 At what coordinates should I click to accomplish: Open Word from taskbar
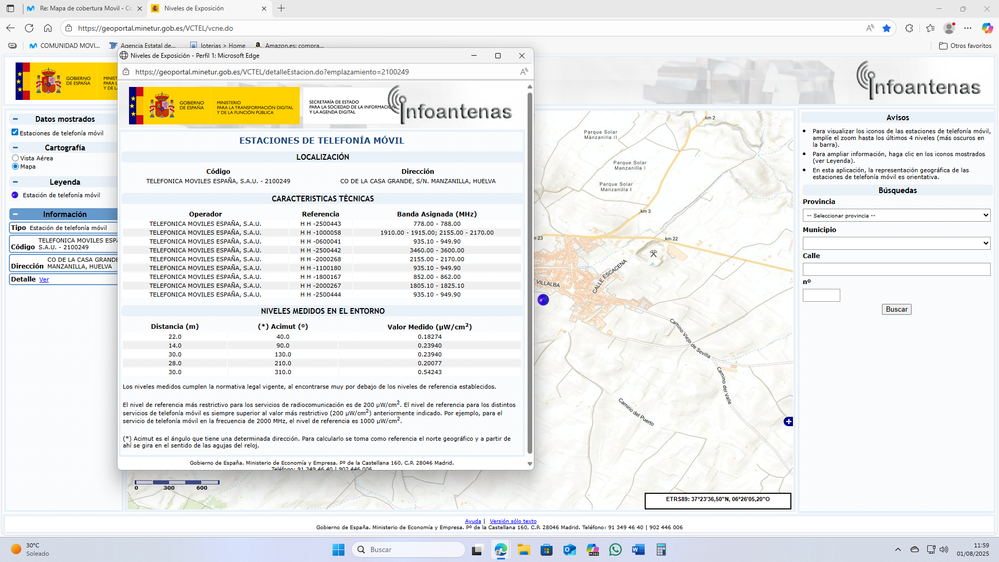[x=638, y=549]
